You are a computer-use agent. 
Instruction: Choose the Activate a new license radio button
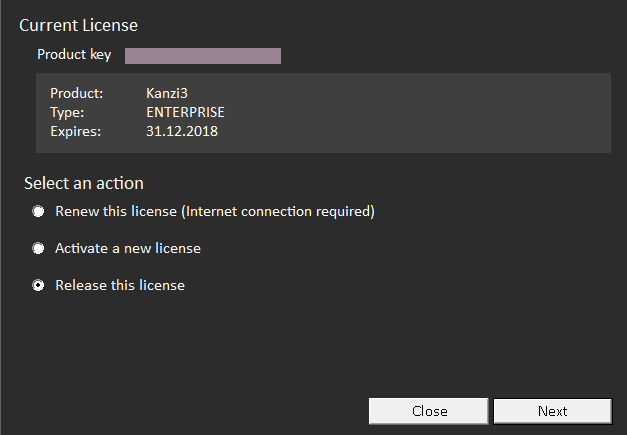click(x=38, y=248)
